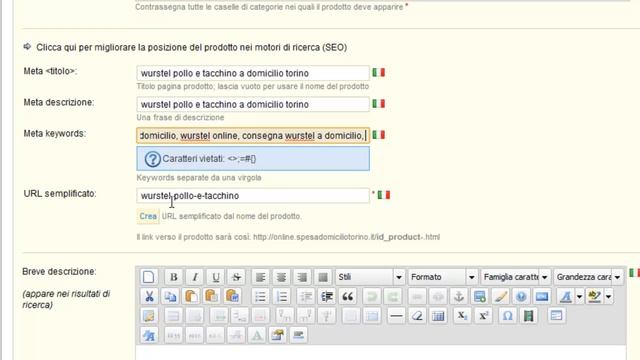Click the Caratteri vietati question mark icon
The width and height of the screenshot is (640, 360).
pos(153,159)
